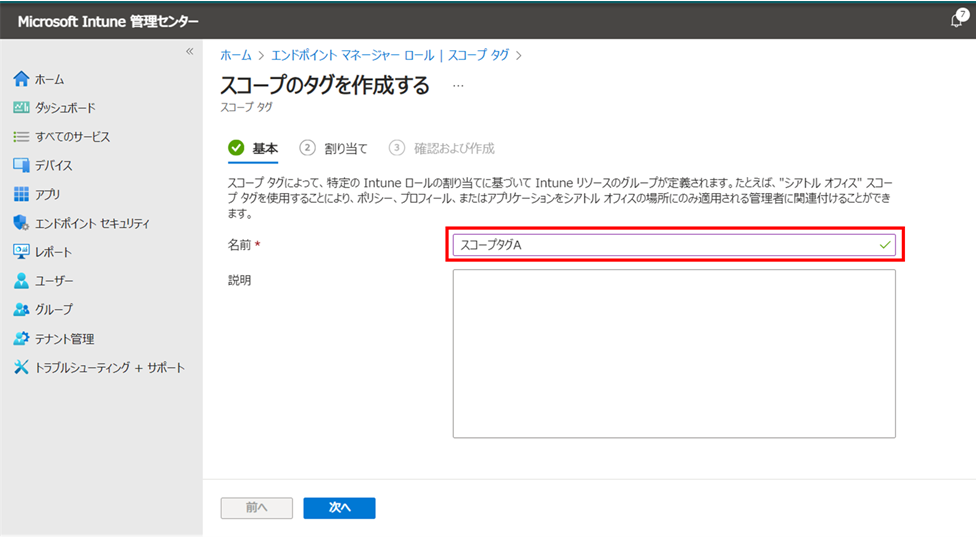Click the レポート screen icon
The image size is (976, 538).
(x=21, y=252)
